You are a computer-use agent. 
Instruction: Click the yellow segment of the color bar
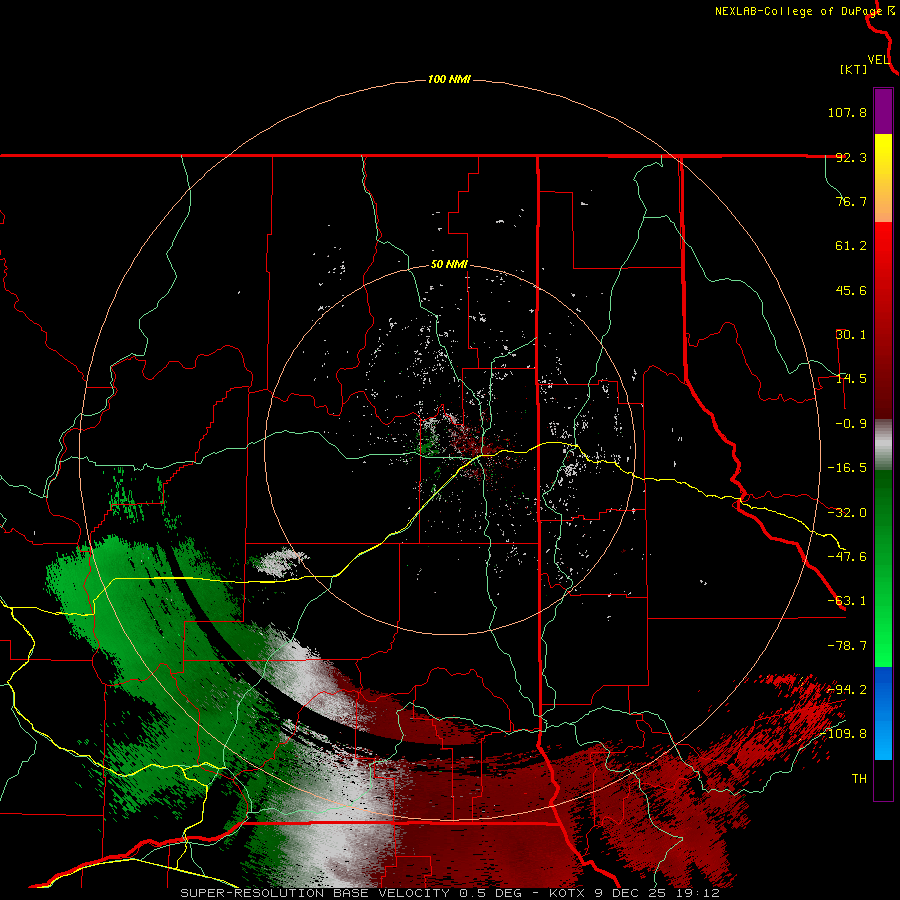coord(883,178)
